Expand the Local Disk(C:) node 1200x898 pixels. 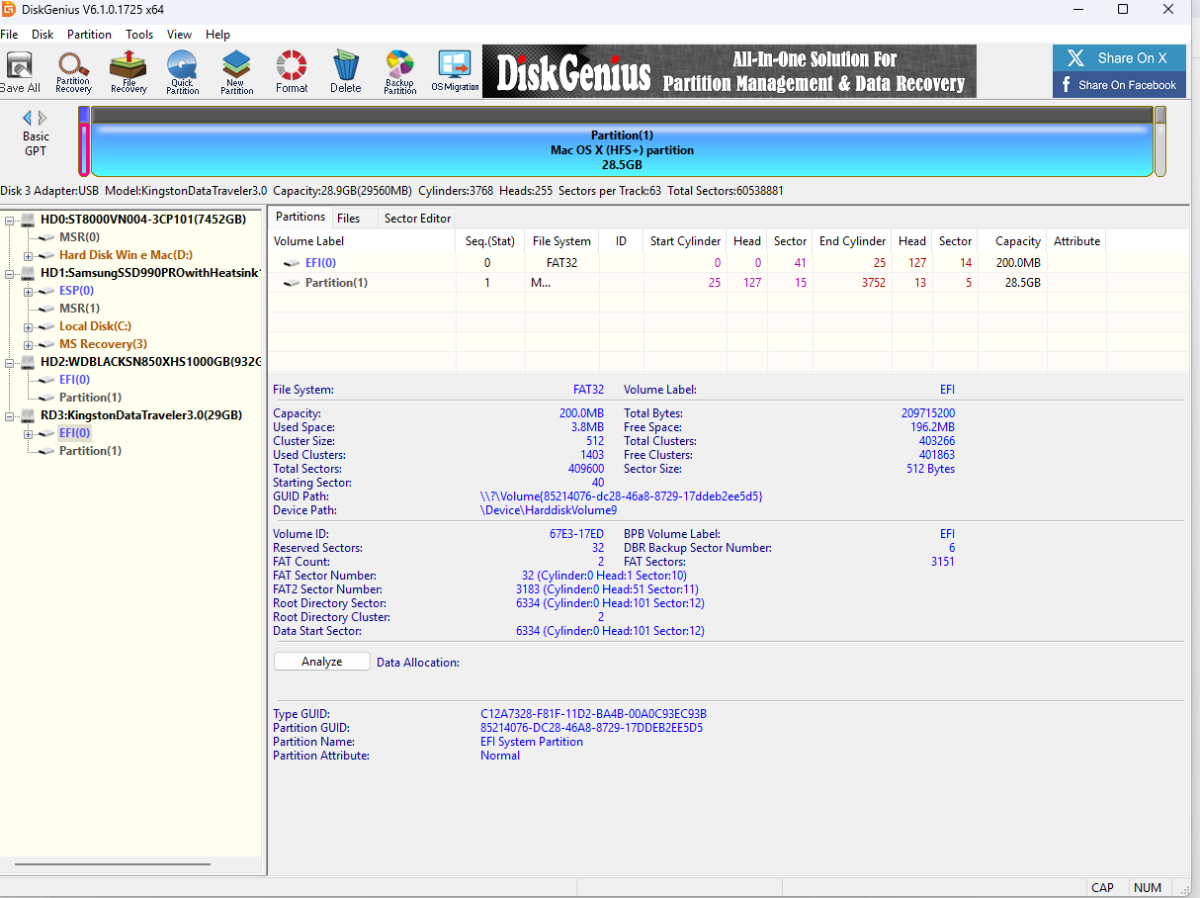[29, 326]
